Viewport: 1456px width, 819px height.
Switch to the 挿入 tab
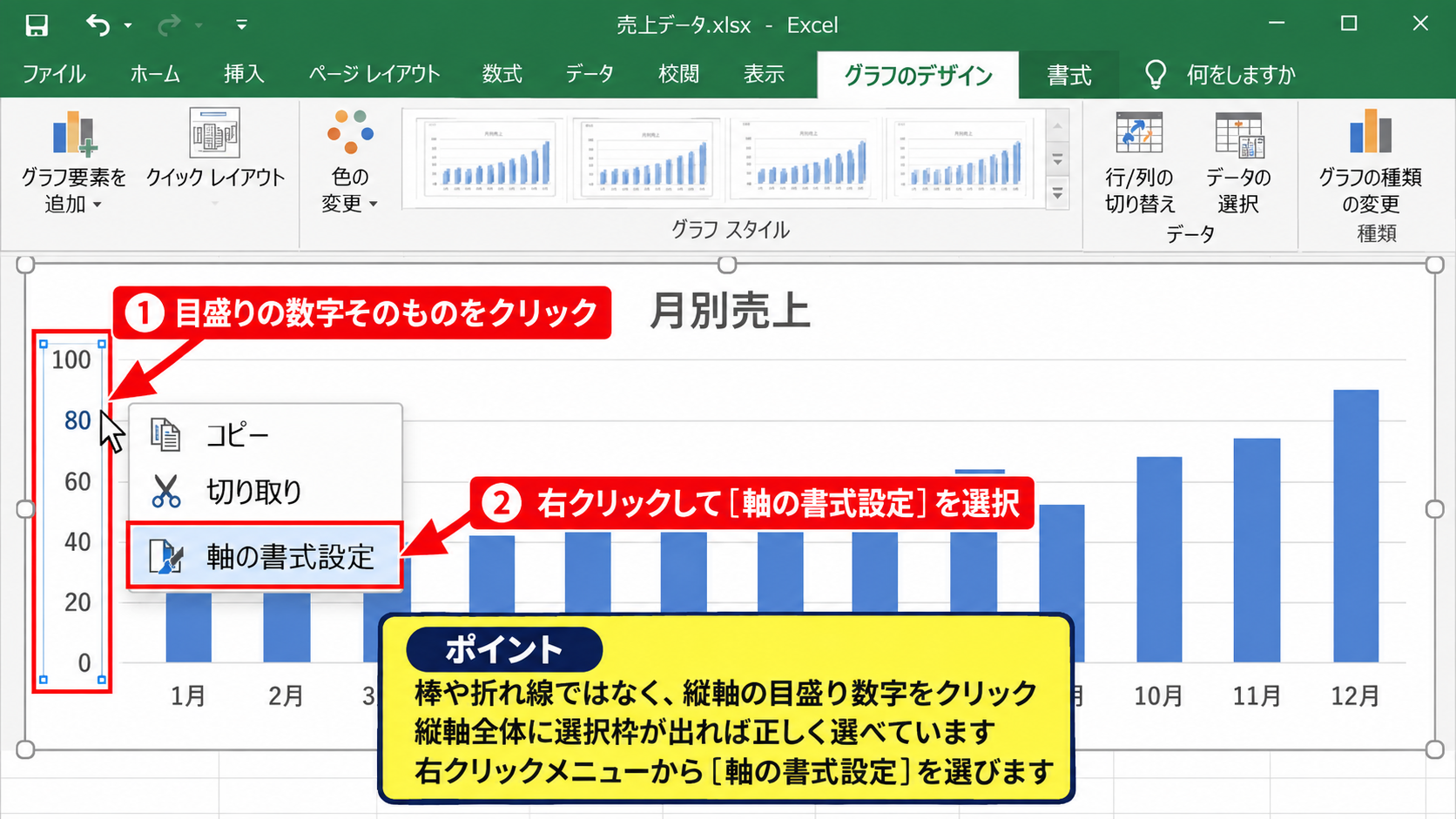pyautogui.click(x=244, y=75)
